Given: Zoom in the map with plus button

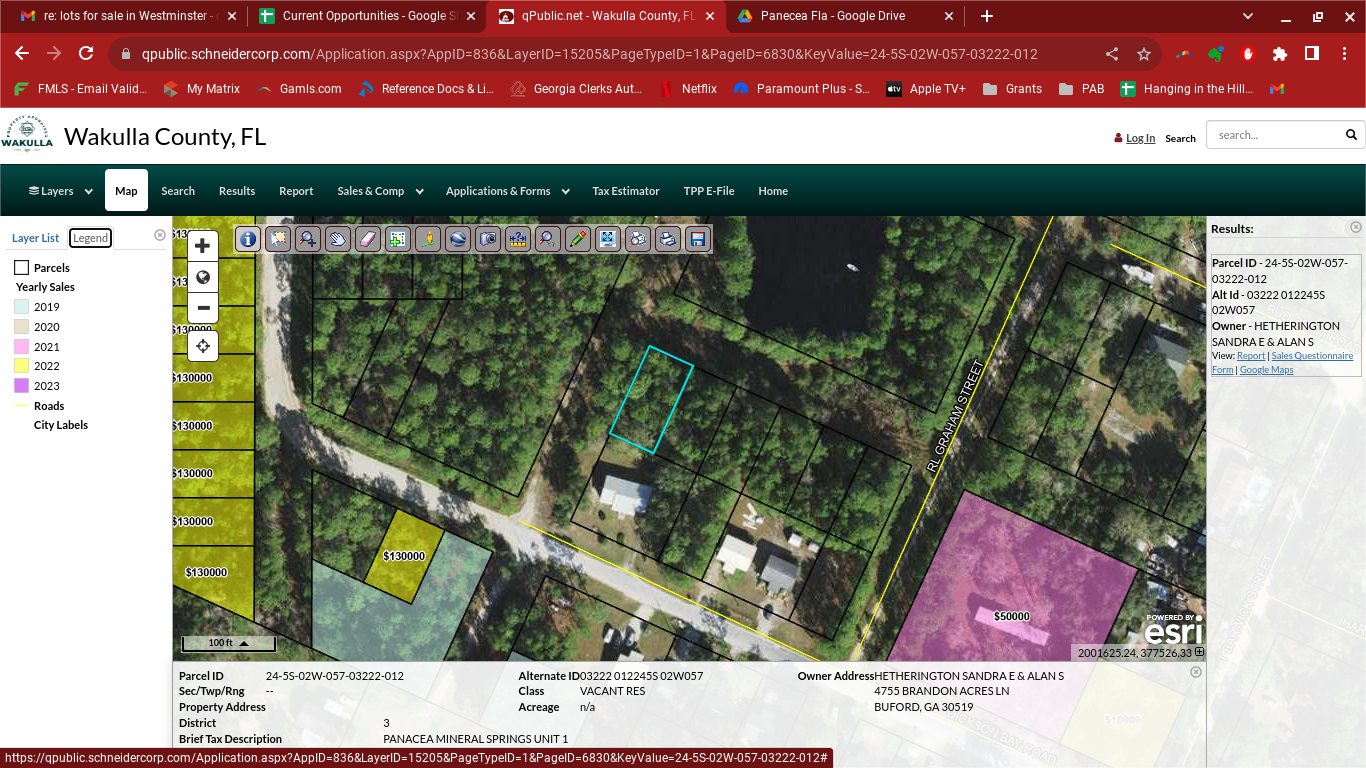Looking at the screenshot, I should pyautogui.click(x=203, y=246).
